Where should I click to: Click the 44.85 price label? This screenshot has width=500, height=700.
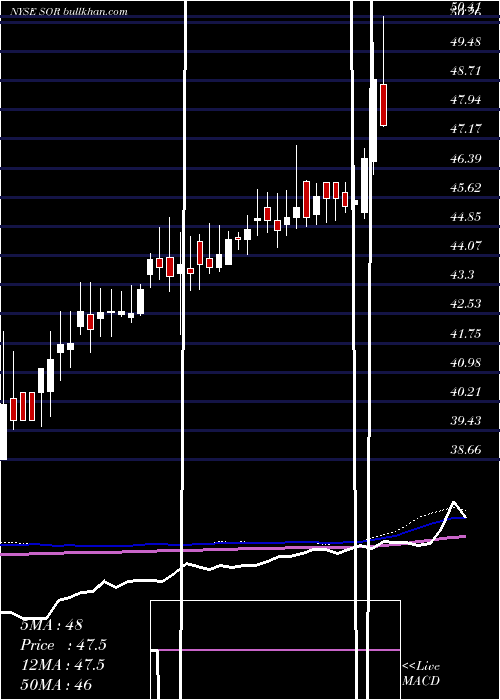pos(466,217)
